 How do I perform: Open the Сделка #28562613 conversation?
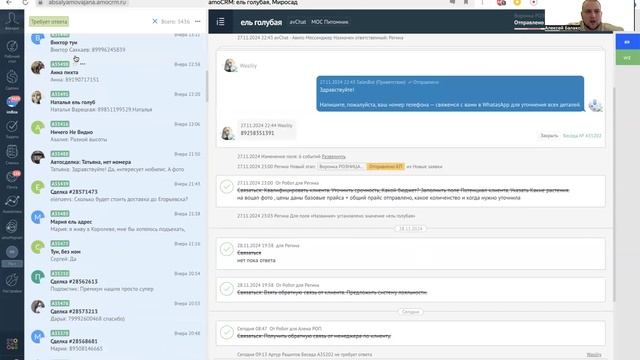116,281
